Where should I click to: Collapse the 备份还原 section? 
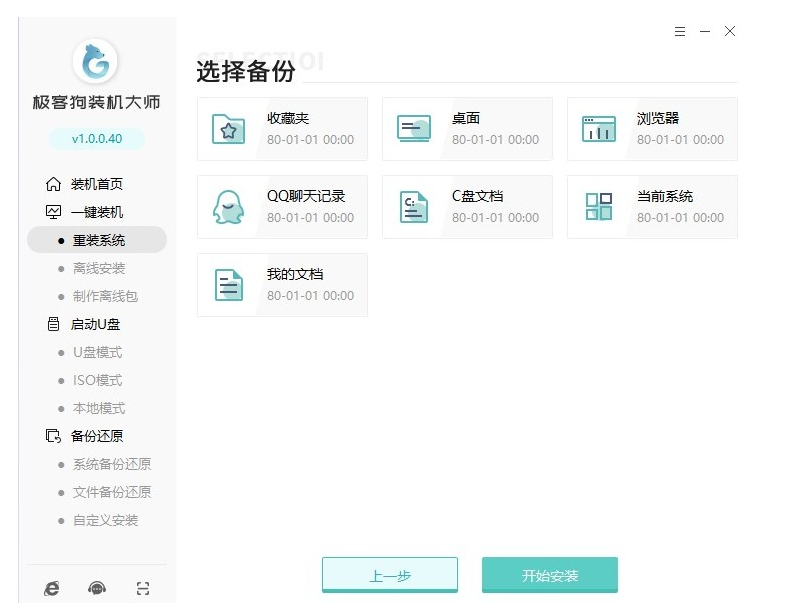pyautogui.click(x=96, y=436)
